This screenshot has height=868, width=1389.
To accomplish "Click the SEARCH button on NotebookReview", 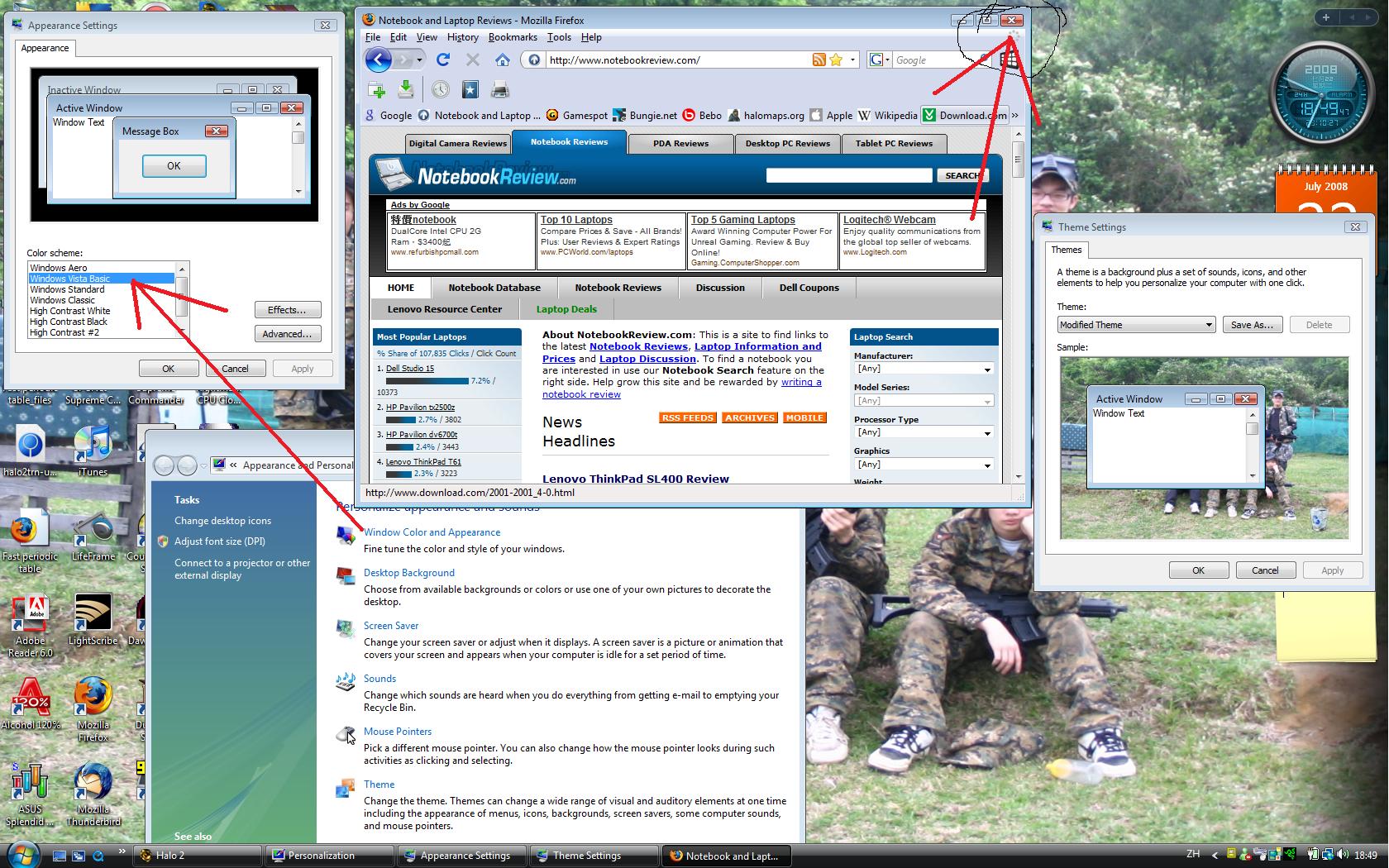I will pos(962,175).
